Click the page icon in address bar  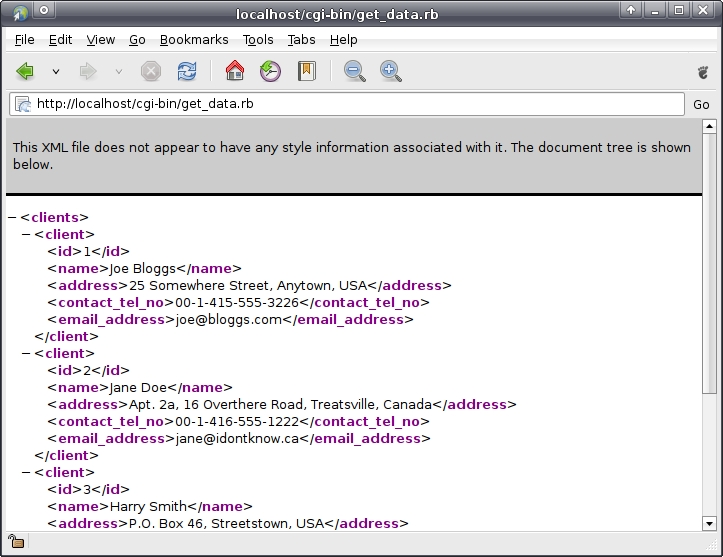tap(23, 104)
